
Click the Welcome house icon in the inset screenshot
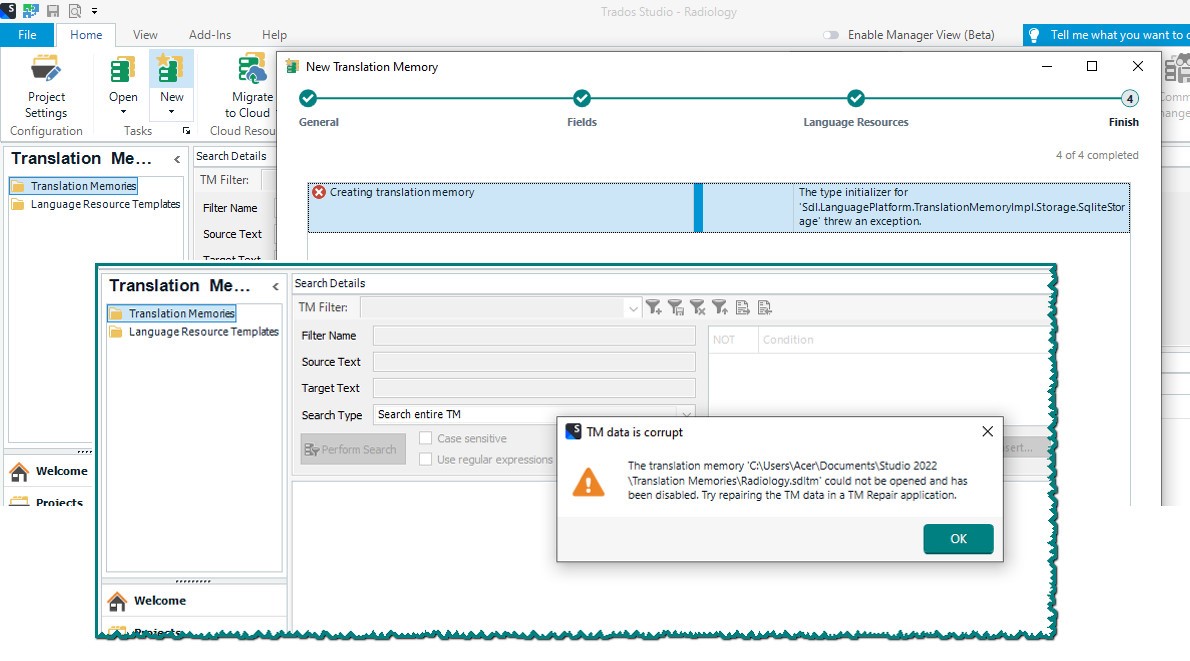pyautogui.click(x=117, y=601)
